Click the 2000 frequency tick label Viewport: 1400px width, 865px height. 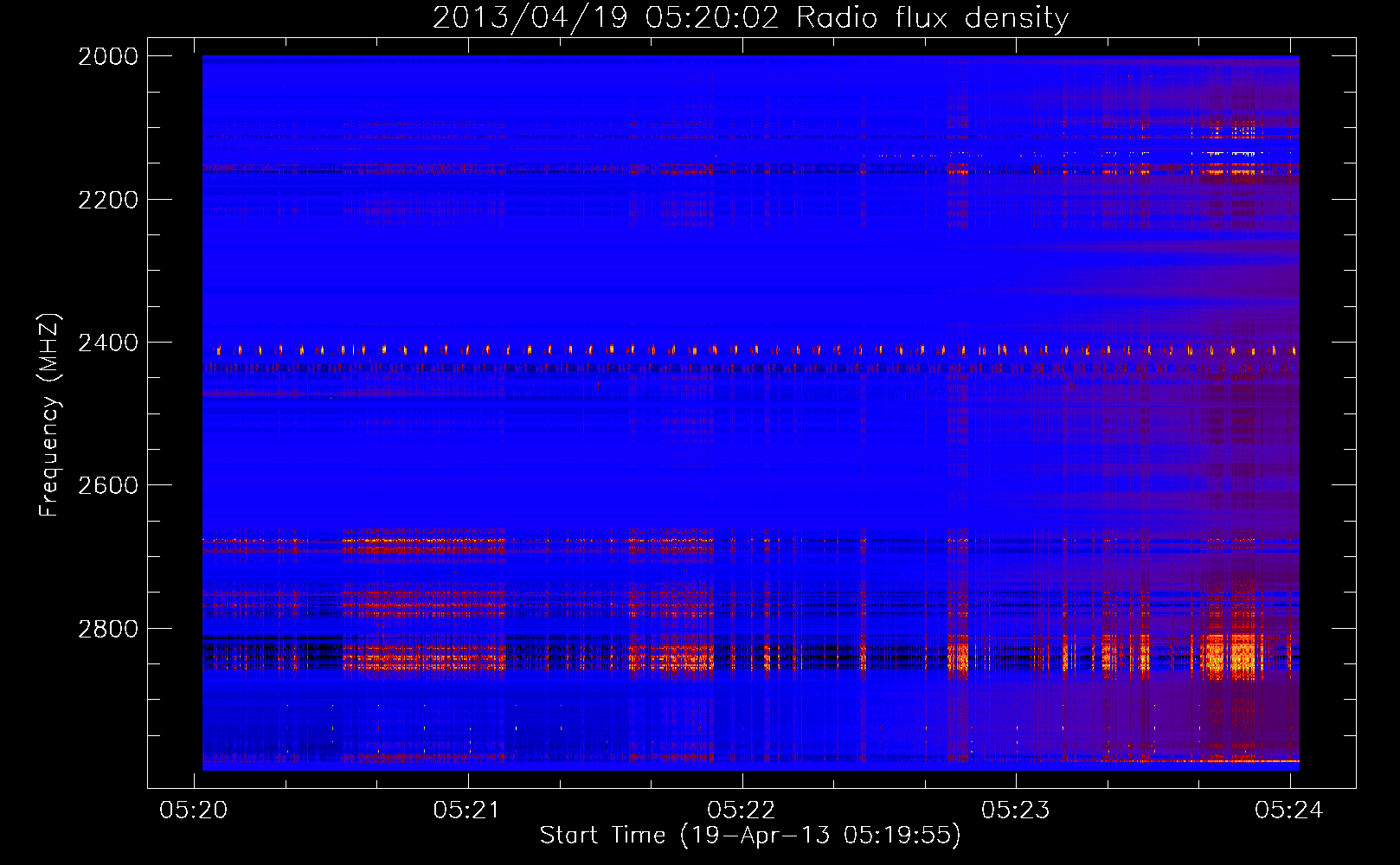point(108,56)
